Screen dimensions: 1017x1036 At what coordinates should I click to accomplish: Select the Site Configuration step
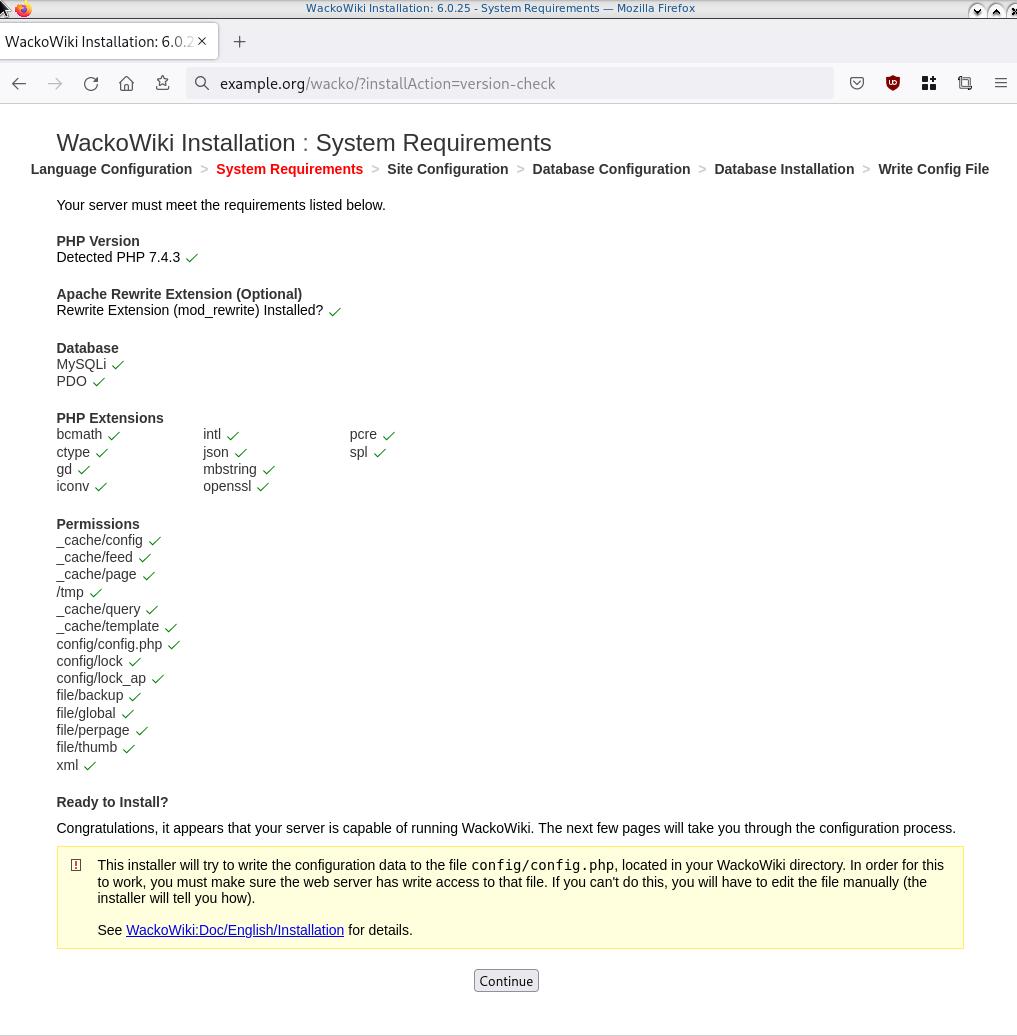(x=447, y=169)
